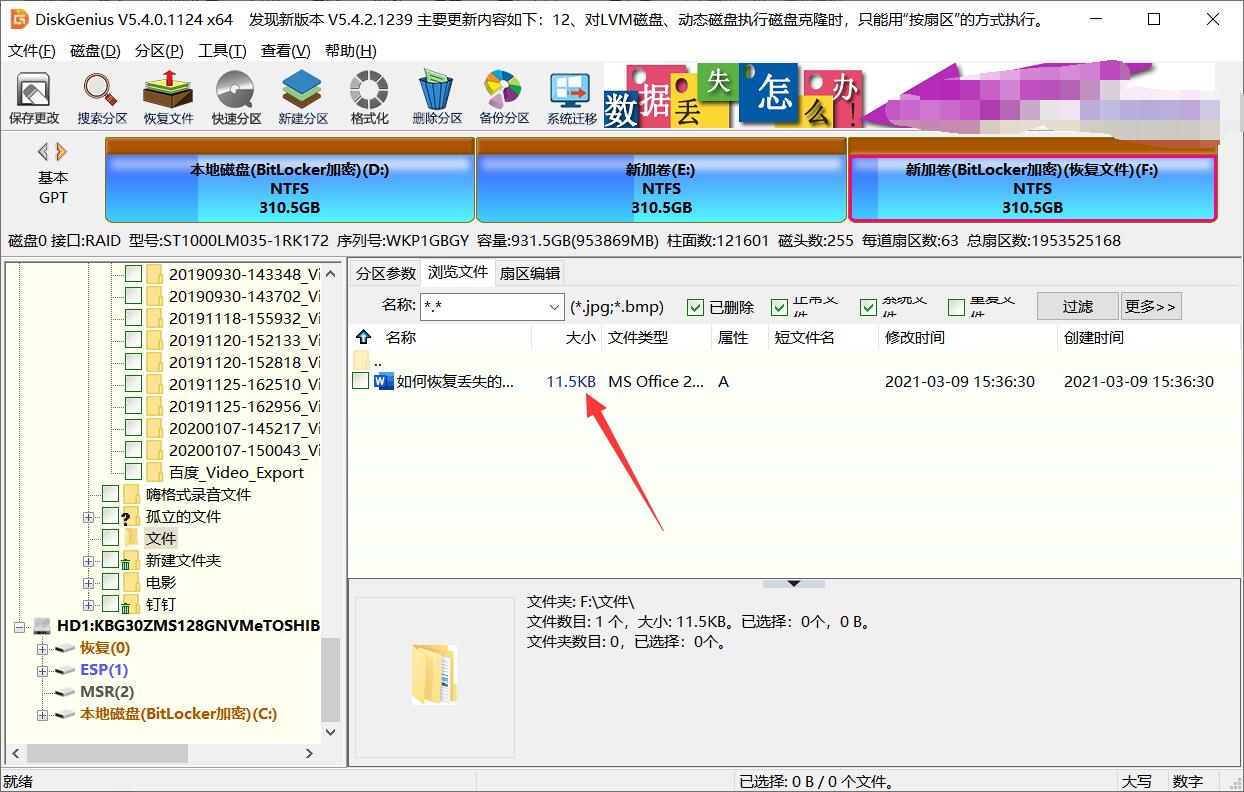Tick the checkbox for the 文件 folder
Image resolution: width=1244 pixels, height=792 pixels.
point(110,538)
